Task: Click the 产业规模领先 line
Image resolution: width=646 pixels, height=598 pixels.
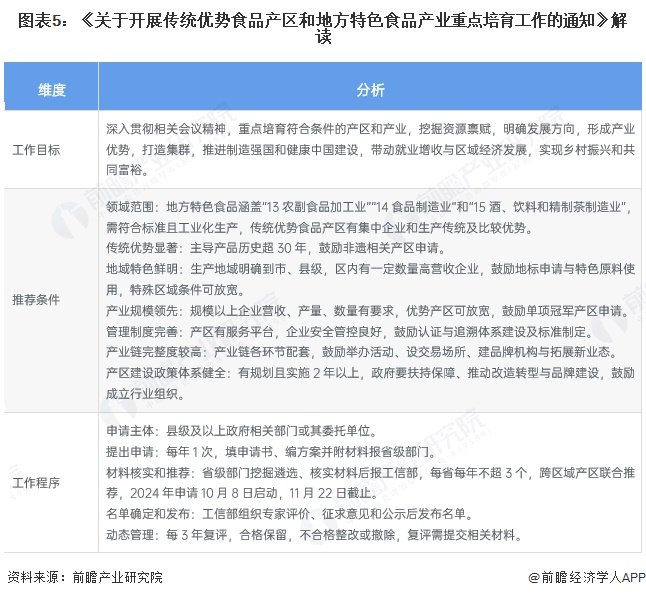Action: tap(367, 310)
